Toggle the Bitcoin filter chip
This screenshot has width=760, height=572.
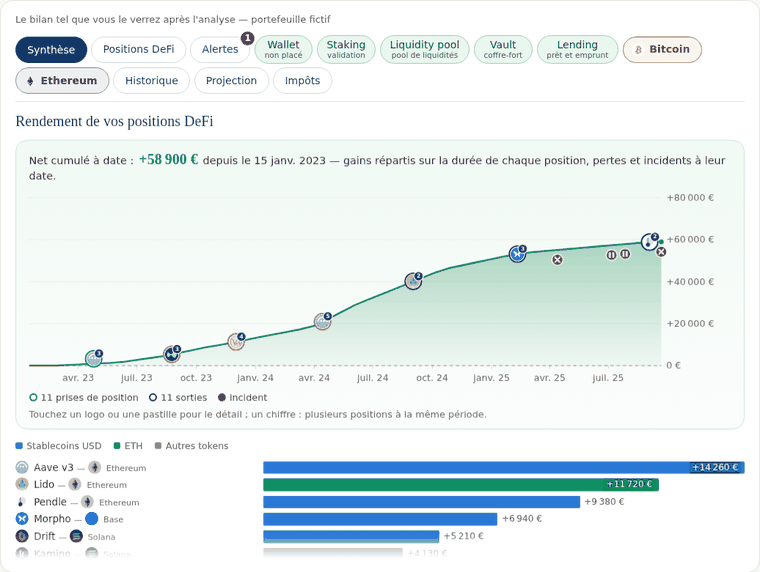tap(662, 49)
